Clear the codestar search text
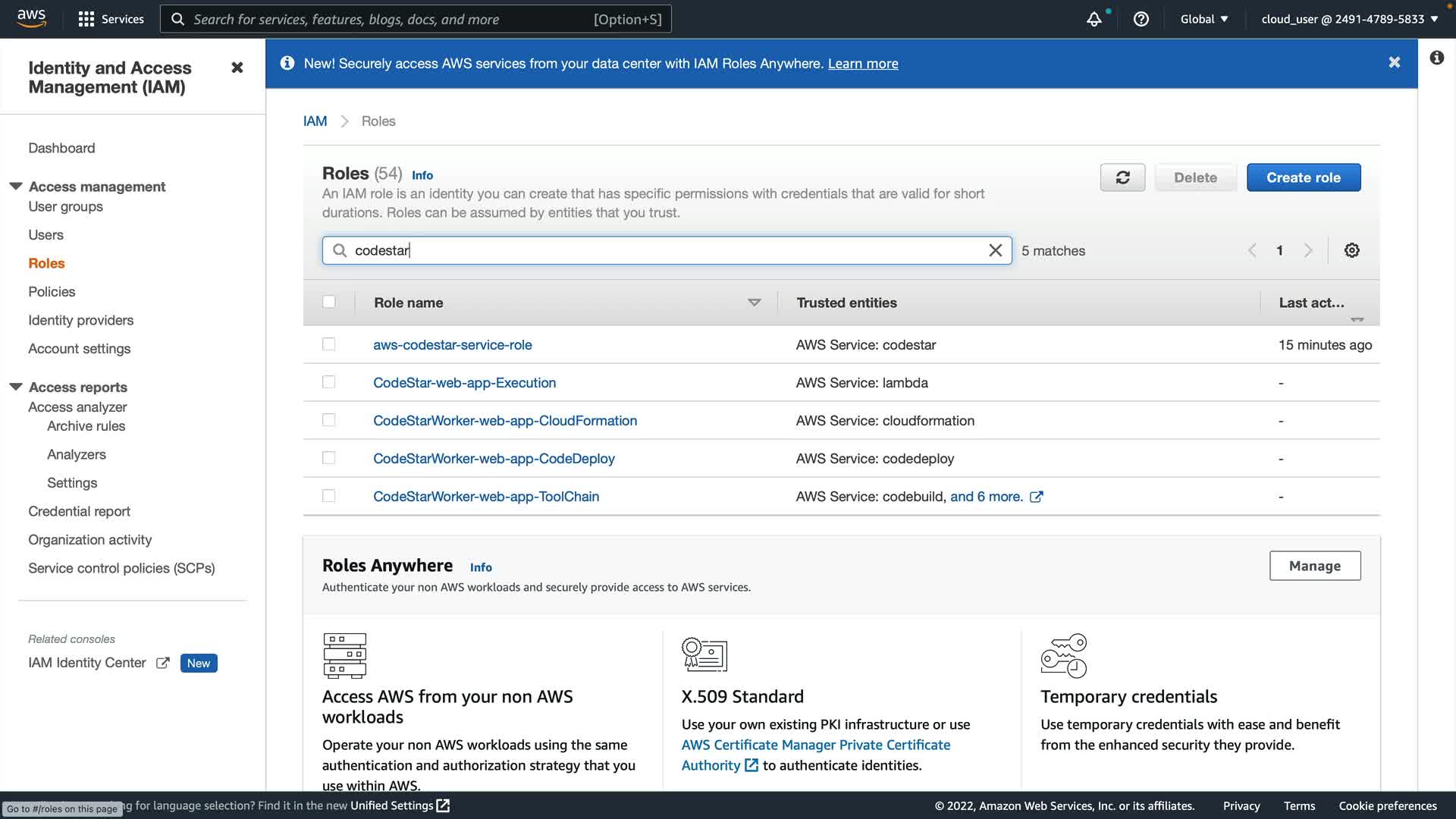The image size is (1456, 819). point(995,250)
